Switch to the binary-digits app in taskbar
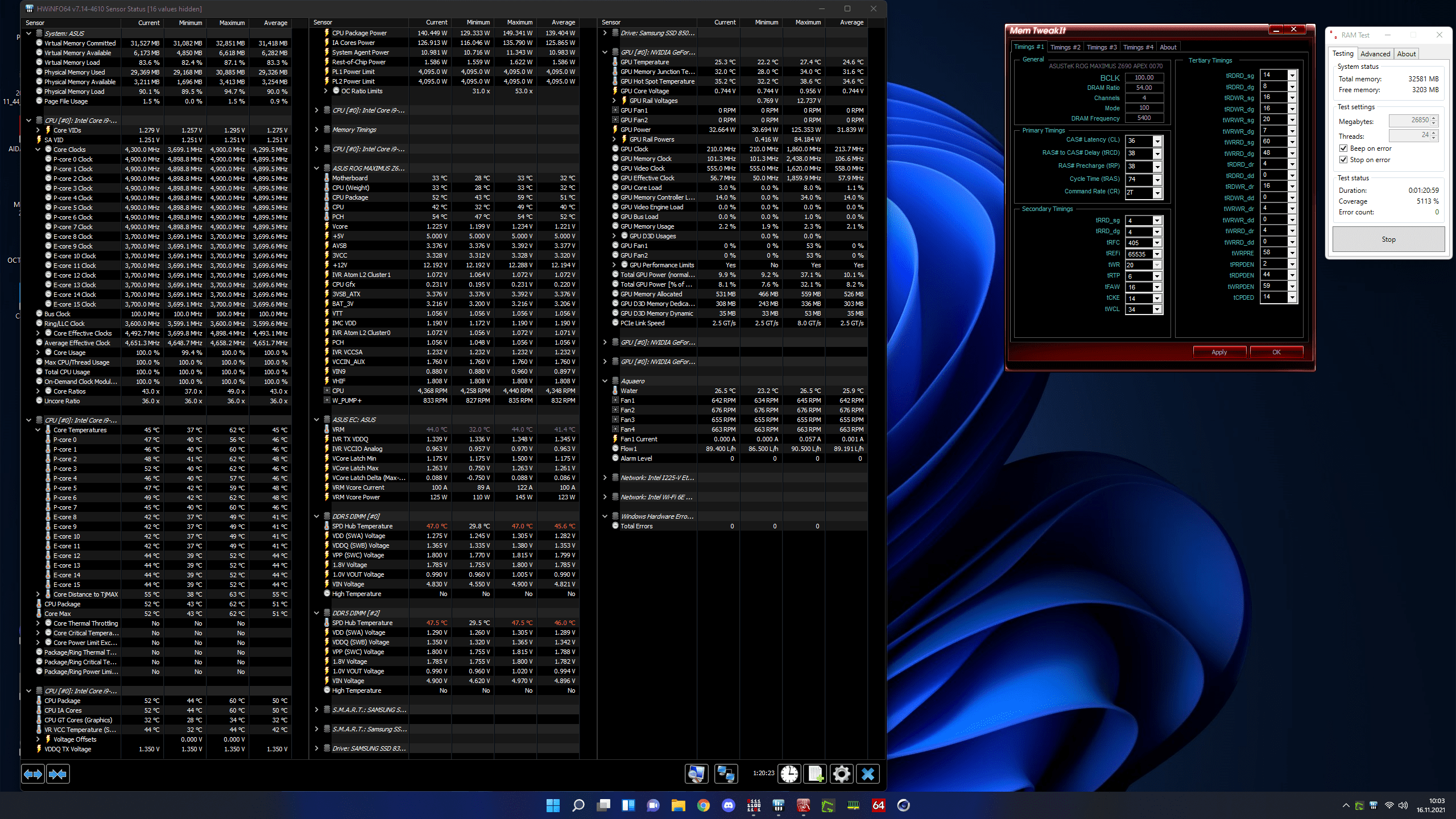This screenshot has height=819, width=1456. (754, 805)
